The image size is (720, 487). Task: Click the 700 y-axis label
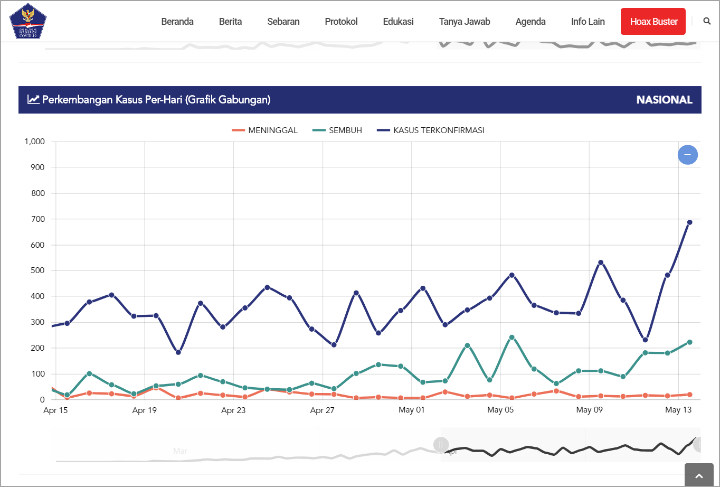point(38,219)
